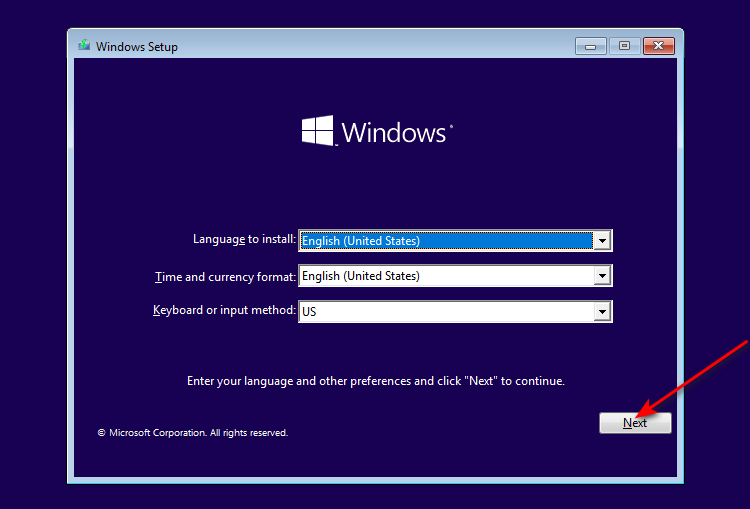Image resolution: width=750 pixels, height=509 pixels.
Task: Click the Windows Setup title text
Action: (137, 47)
